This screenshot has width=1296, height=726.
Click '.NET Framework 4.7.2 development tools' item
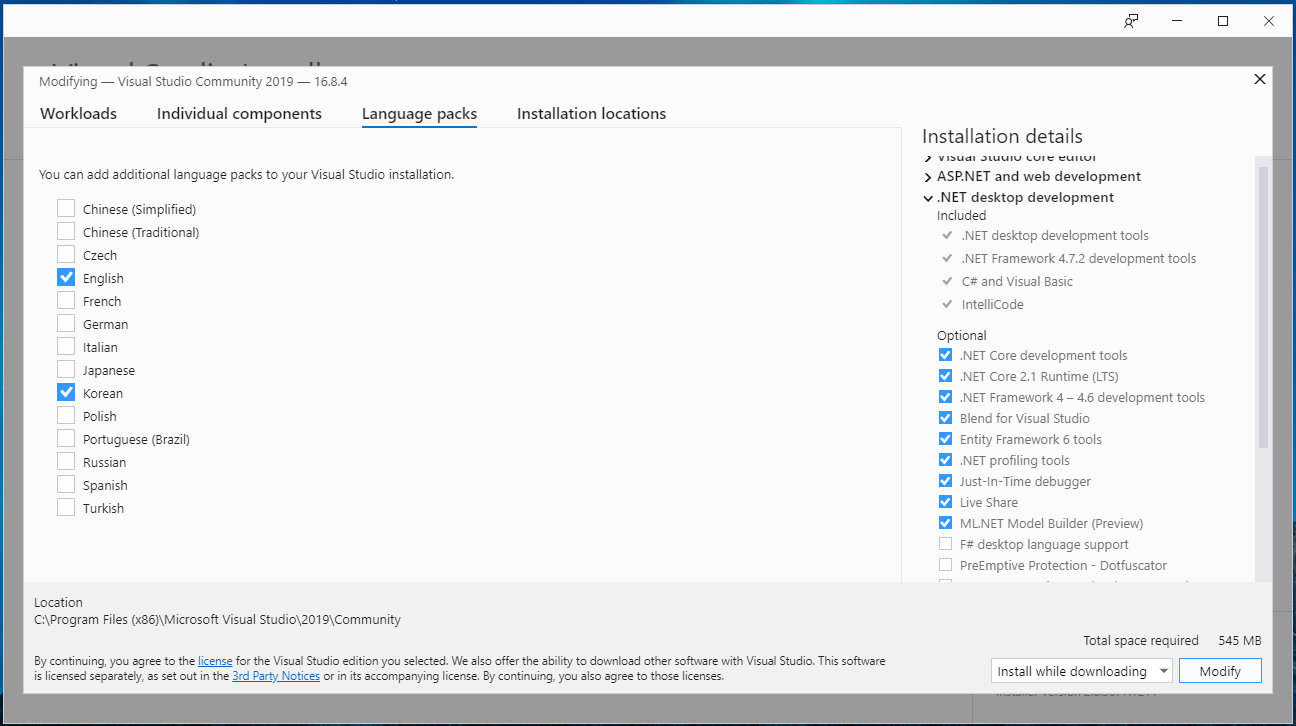(1079, 258)
